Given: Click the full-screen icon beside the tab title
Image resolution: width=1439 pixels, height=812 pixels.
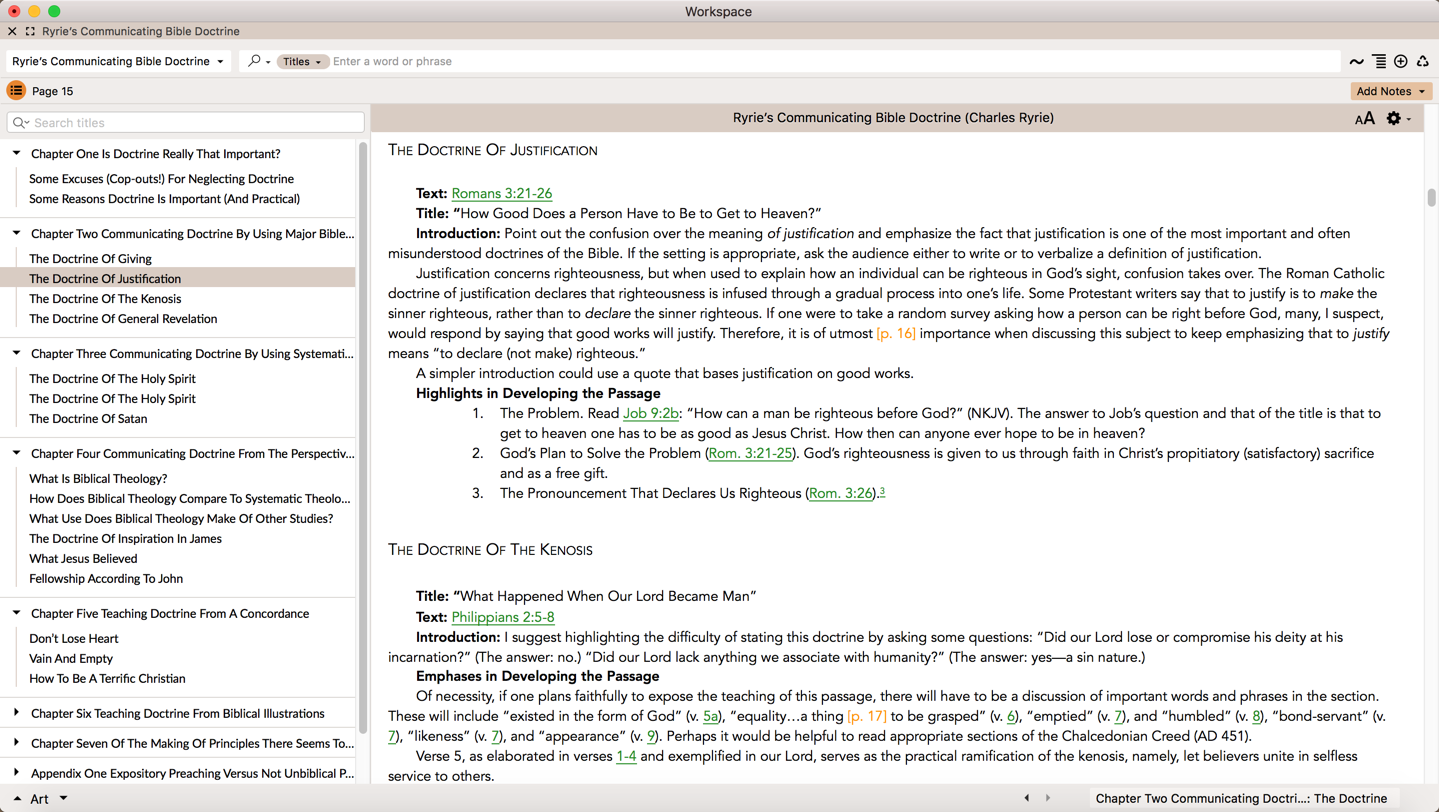Looking at the screenshot, I should click(30, 31).
